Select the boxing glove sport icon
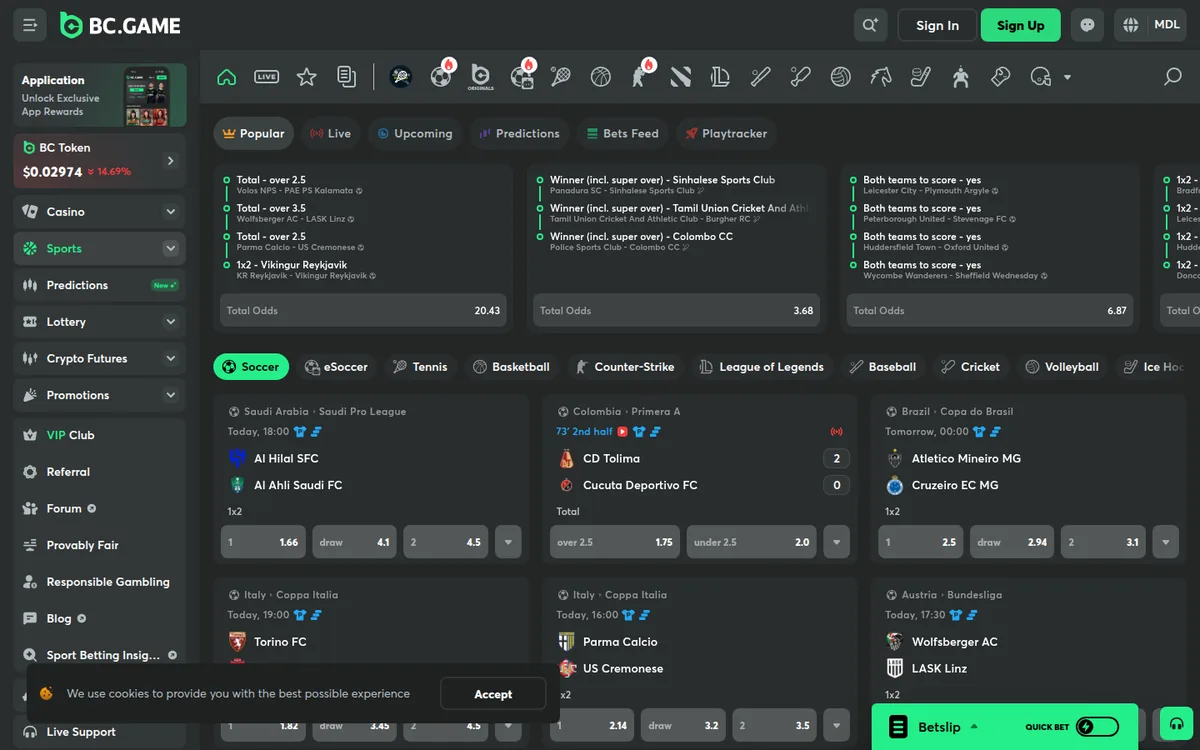 [1001, 77]
